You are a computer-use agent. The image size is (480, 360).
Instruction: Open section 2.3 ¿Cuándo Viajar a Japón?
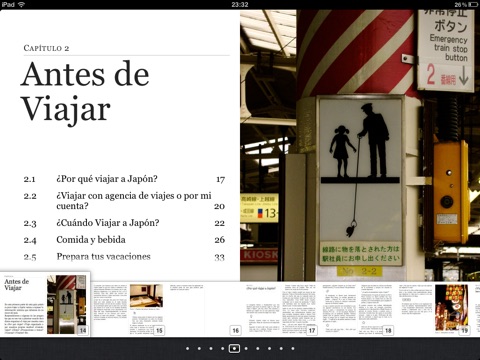click(x=124, y=223)
